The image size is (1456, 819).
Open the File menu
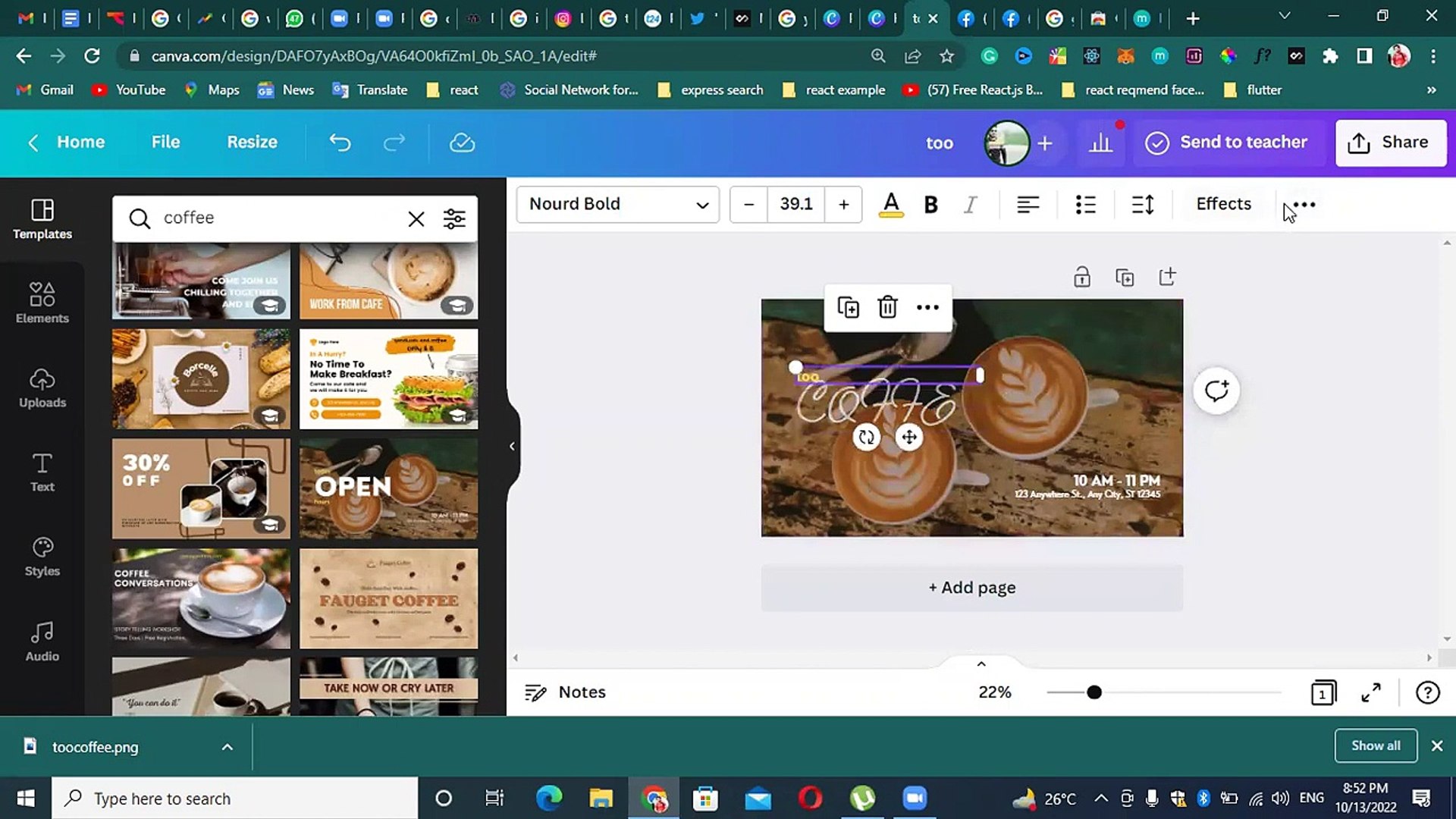[x=165, y=143]
